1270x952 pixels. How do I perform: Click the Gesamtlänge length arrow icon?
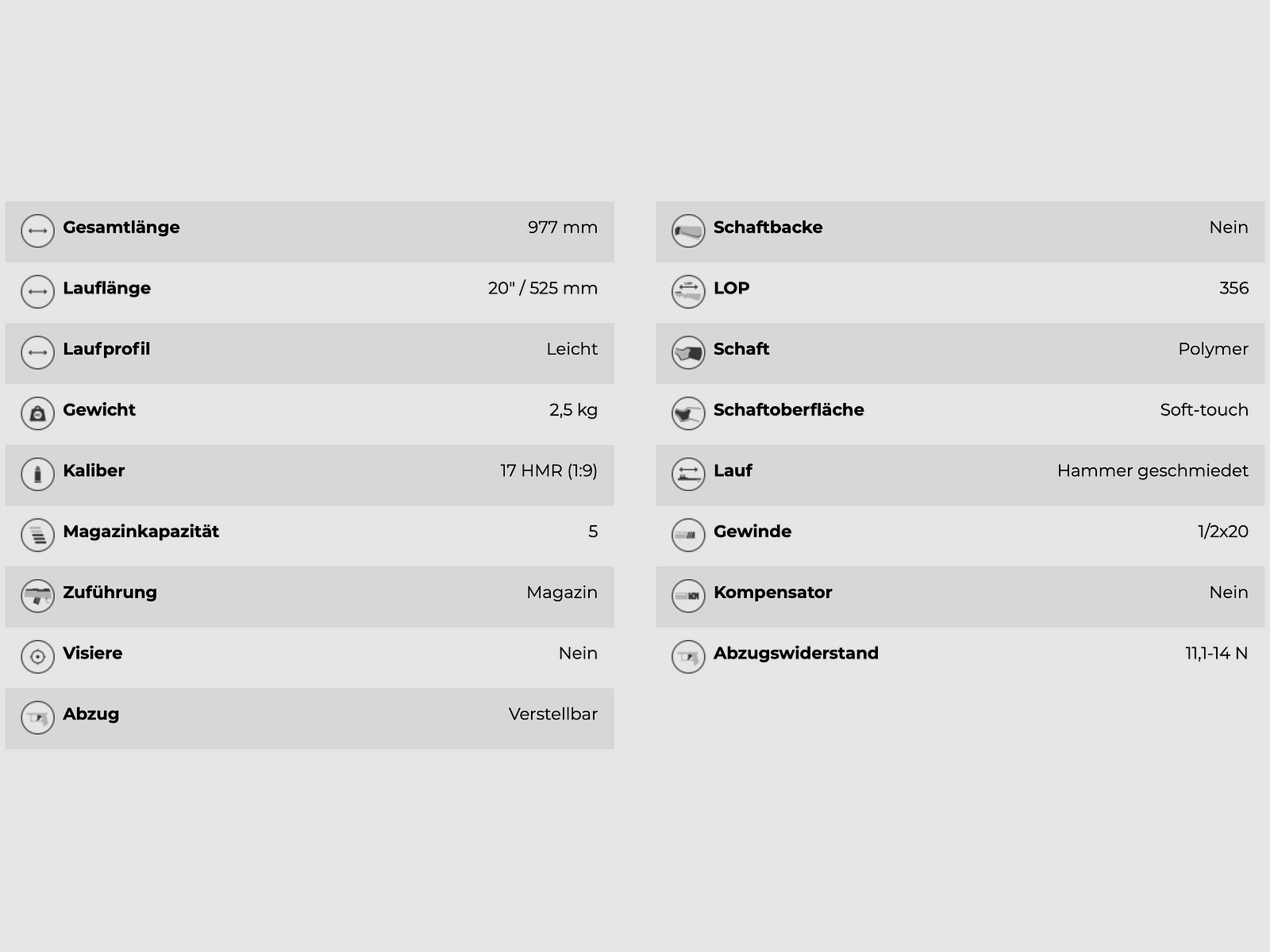click(37, 232)
